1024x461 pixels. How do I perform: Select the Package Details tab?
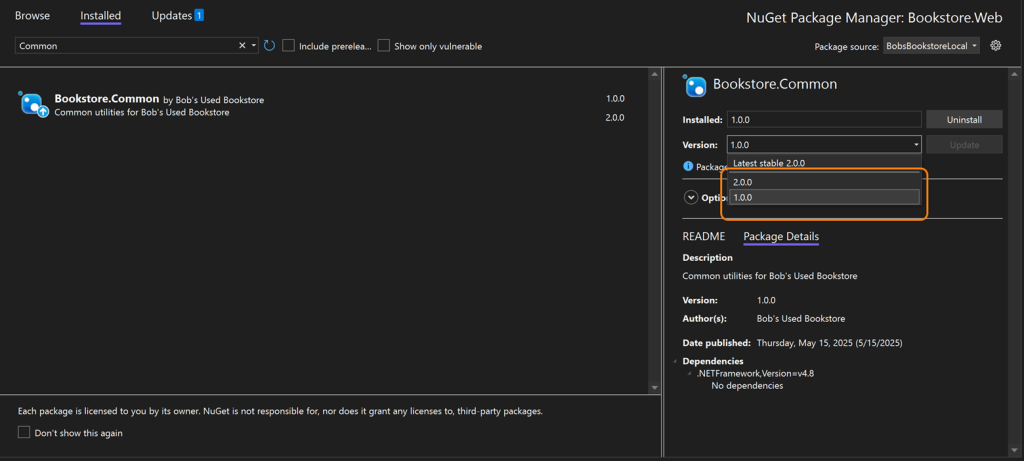[781, 236]
